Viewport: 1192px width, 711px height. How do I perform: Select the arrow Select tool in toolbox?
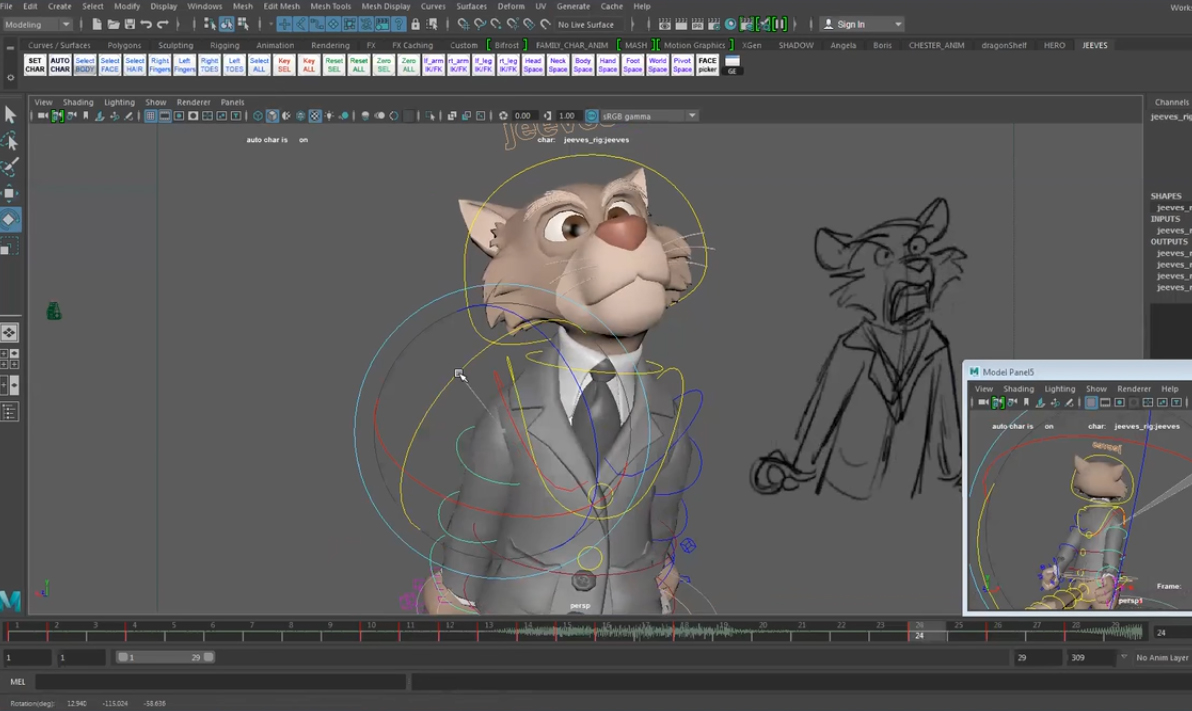10,115
